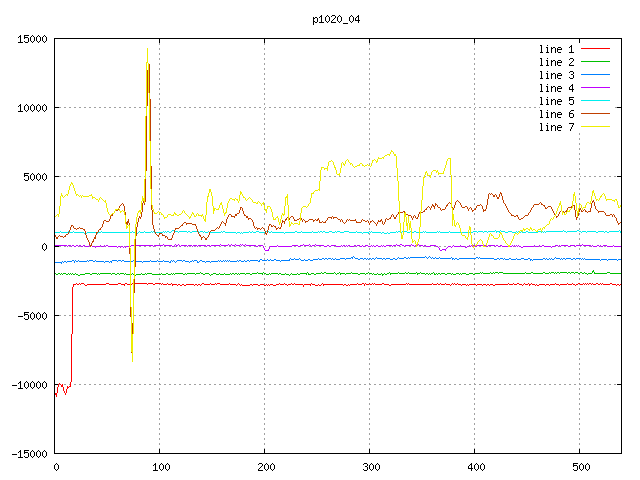Click the 300 x-axis tick label
This screenshot has width=640, height=480.
(370, 467)
